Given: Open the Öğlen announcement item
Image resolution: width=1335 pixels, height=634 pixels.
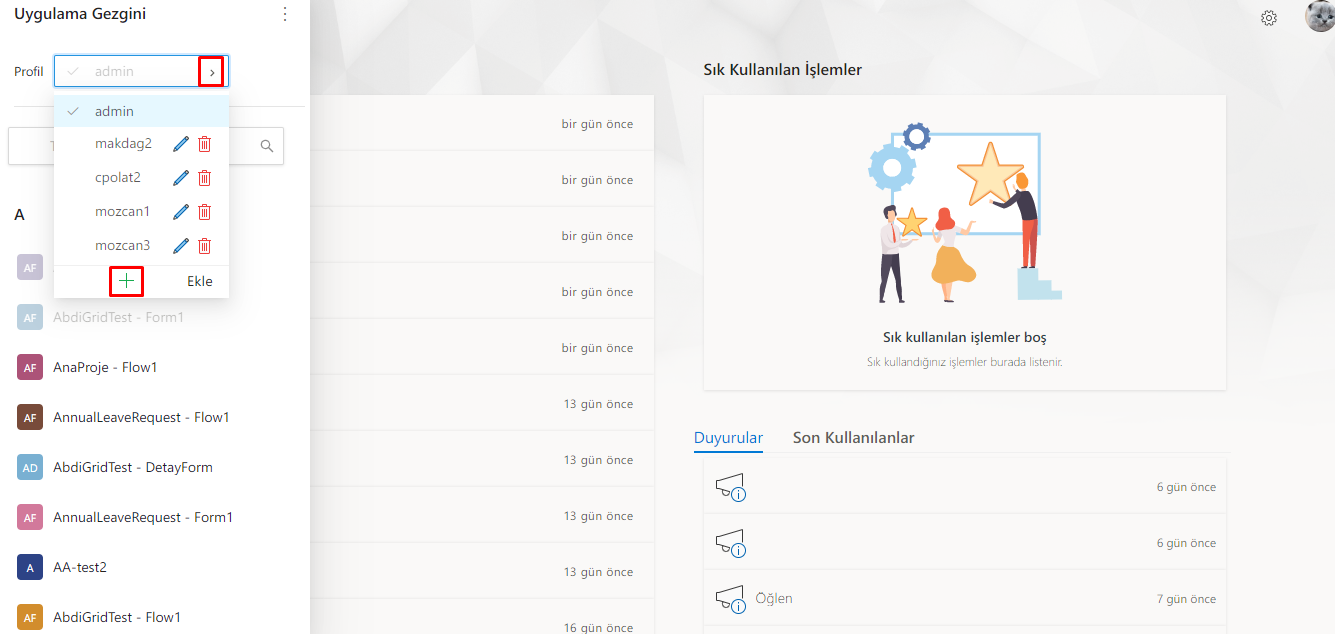Looking at the screenshot, I should [773, 599].
